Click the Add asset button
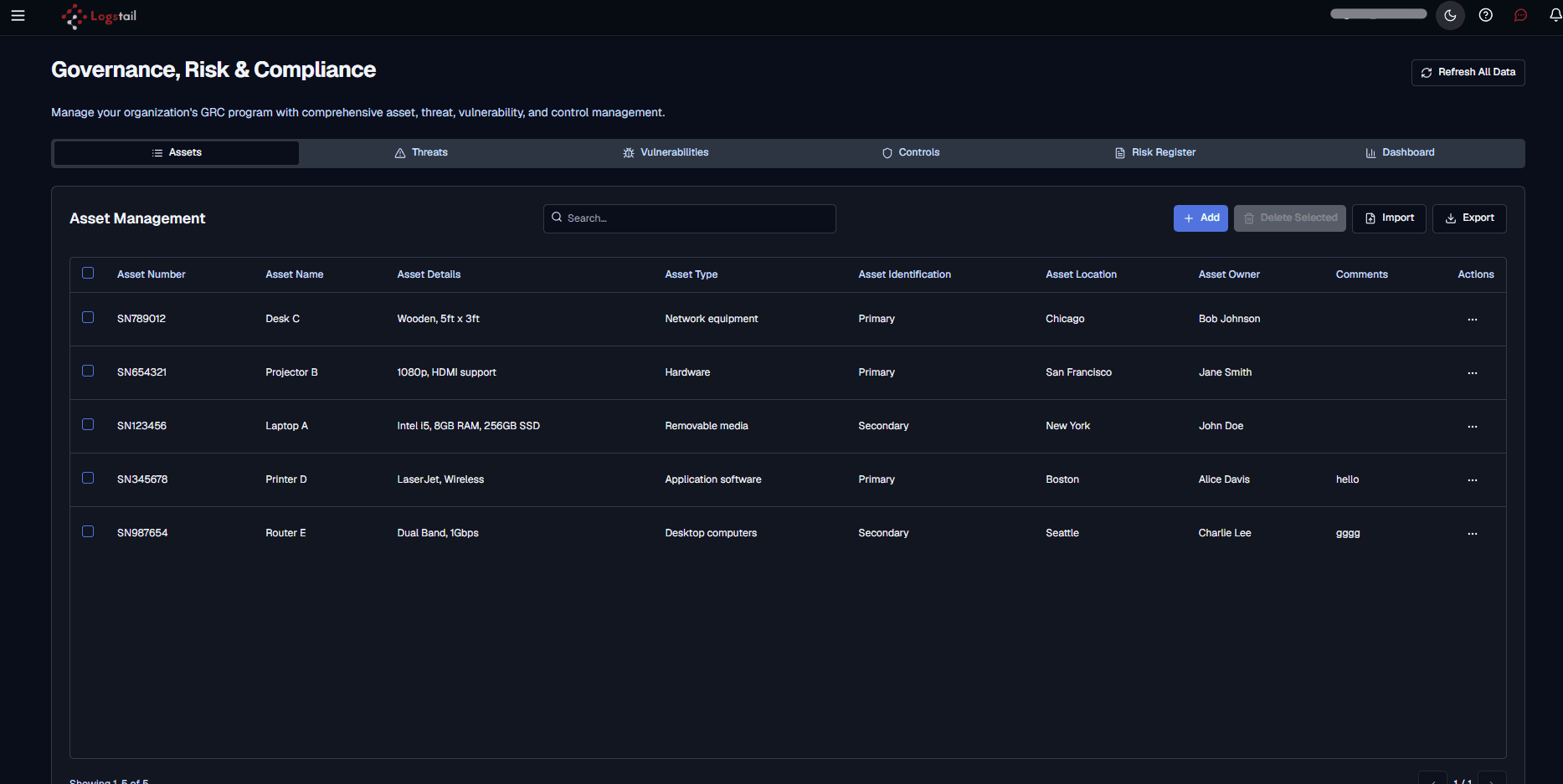This screenshot has width=1563, height=784. coord(1201,218)
